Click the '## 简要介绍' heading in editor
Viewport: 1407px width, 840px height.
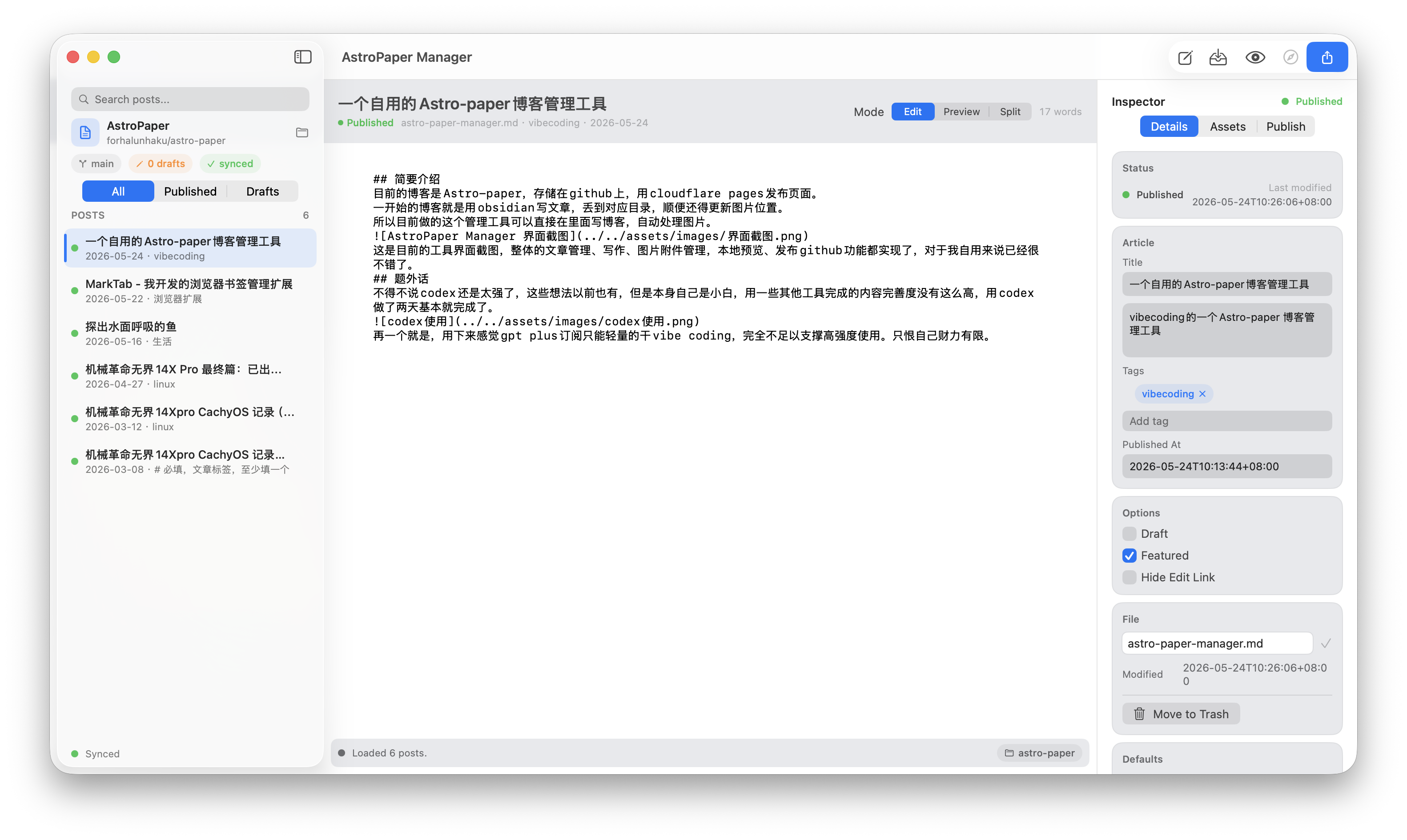[406, 180]
